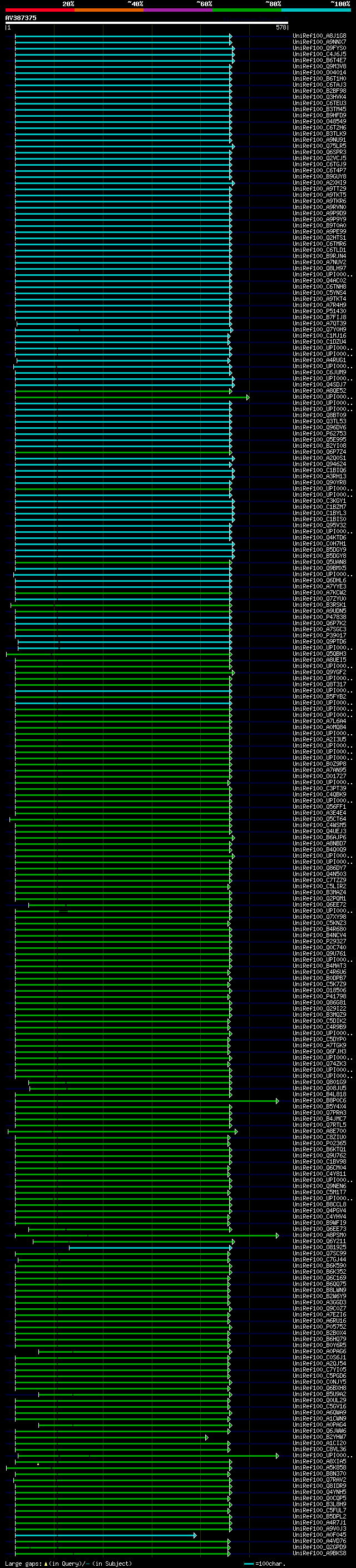This screenshot has height=1568, width=356.
Task: Select hit label UniRef100_A0PAG6
Action: (319, 1351)
